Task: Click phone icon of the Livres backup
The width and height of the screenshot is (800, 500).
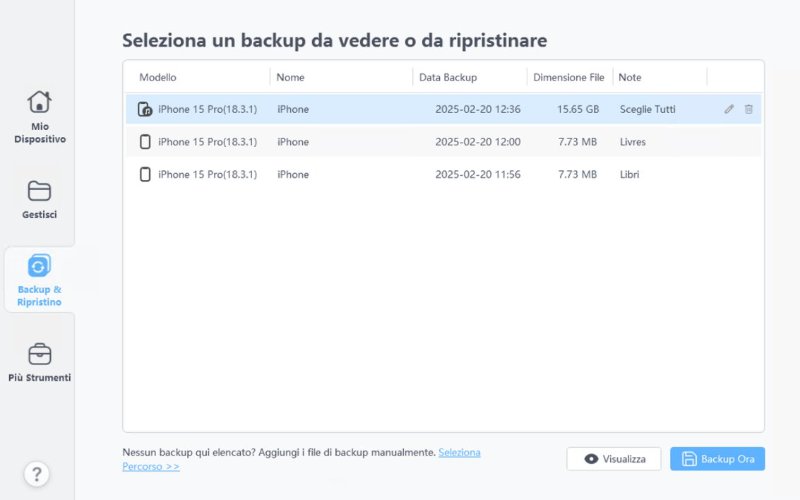Action: [x=145, y=142]
